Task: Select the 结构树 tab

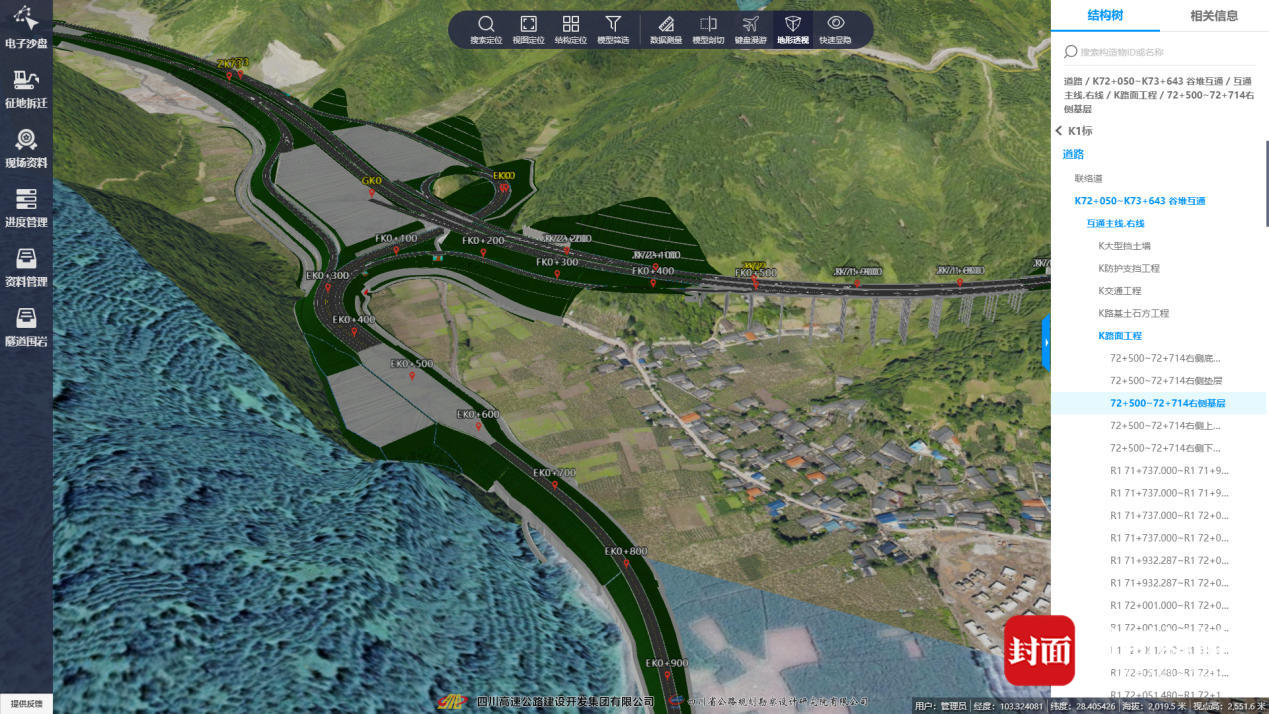Action: tap(1105, 16)
